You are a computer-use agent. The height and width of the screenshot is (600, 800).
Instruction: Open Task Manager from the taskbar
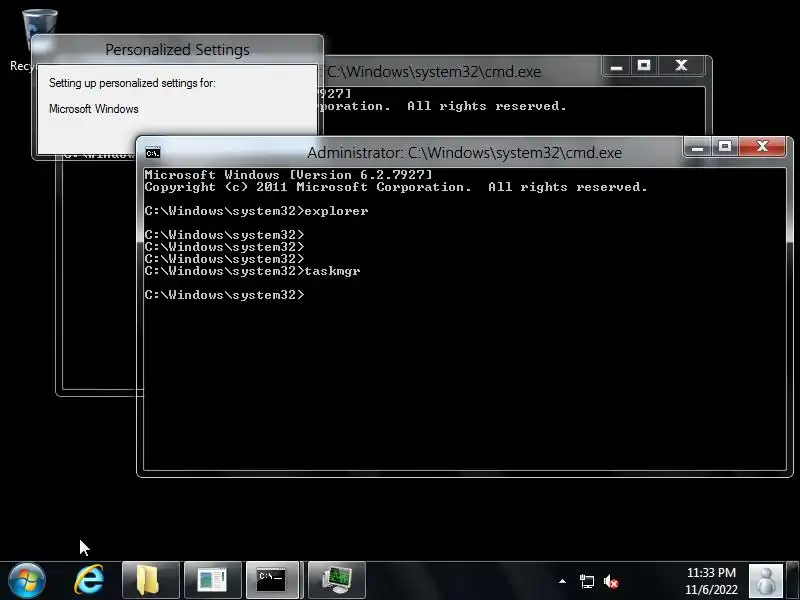337,581
